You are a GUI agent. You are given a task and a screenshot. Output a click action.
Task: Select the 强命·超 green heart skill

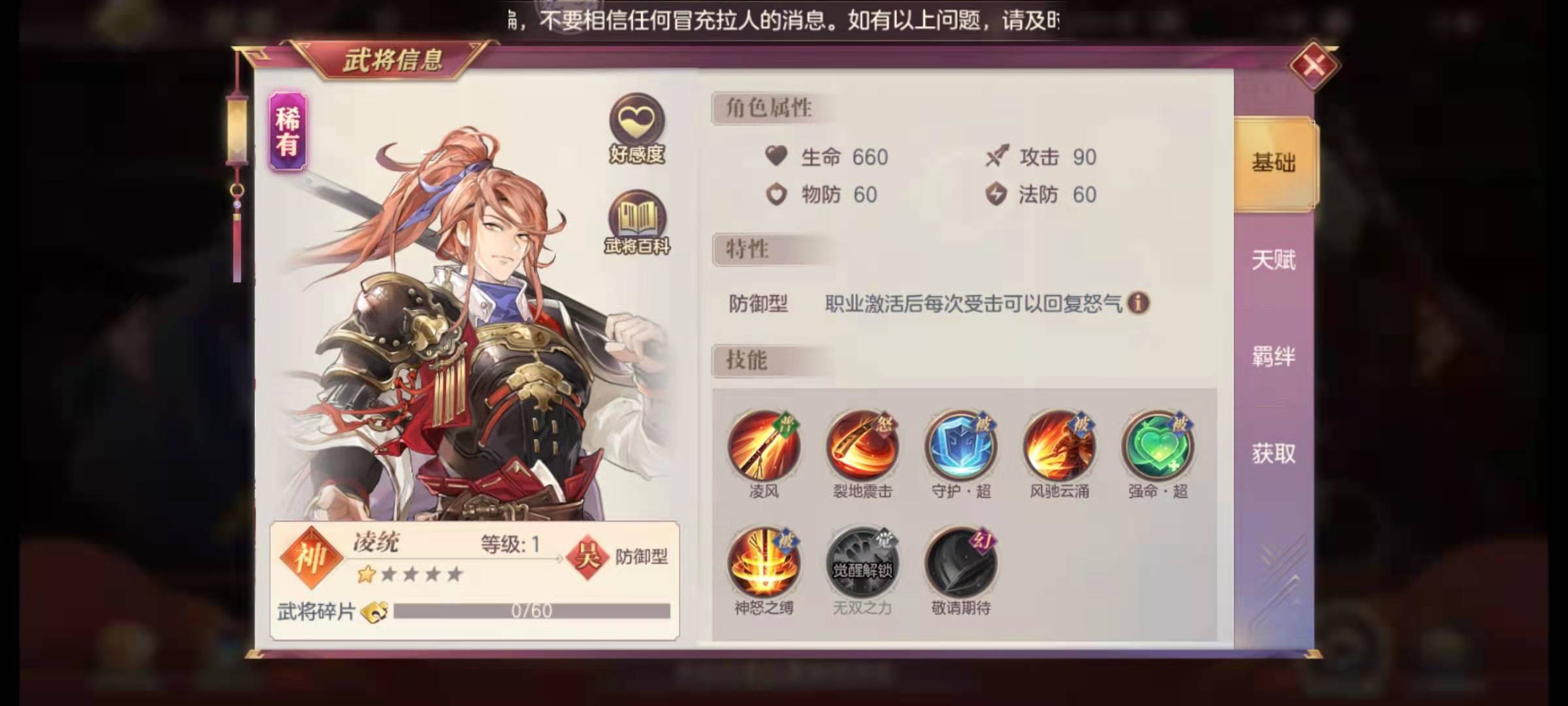1158,446
